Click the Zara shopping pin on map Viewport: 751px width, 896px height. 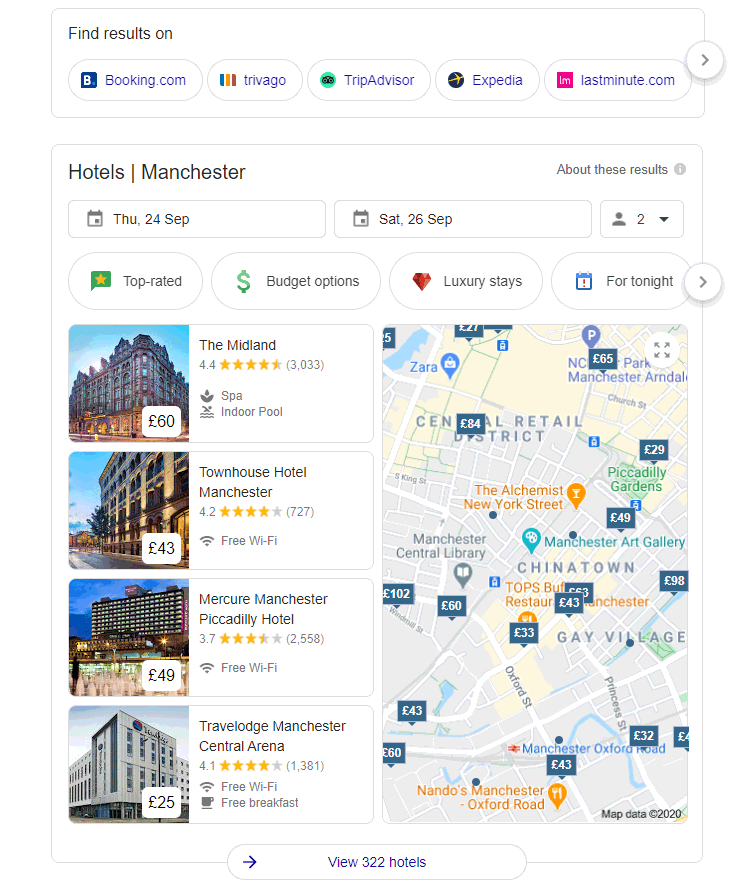450,365
